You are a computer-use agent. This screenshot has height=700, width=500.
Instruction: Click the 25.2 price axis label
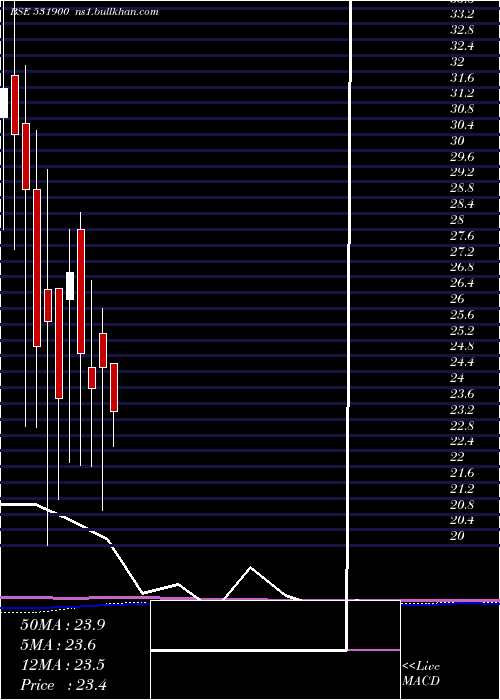tap(462, 330)
